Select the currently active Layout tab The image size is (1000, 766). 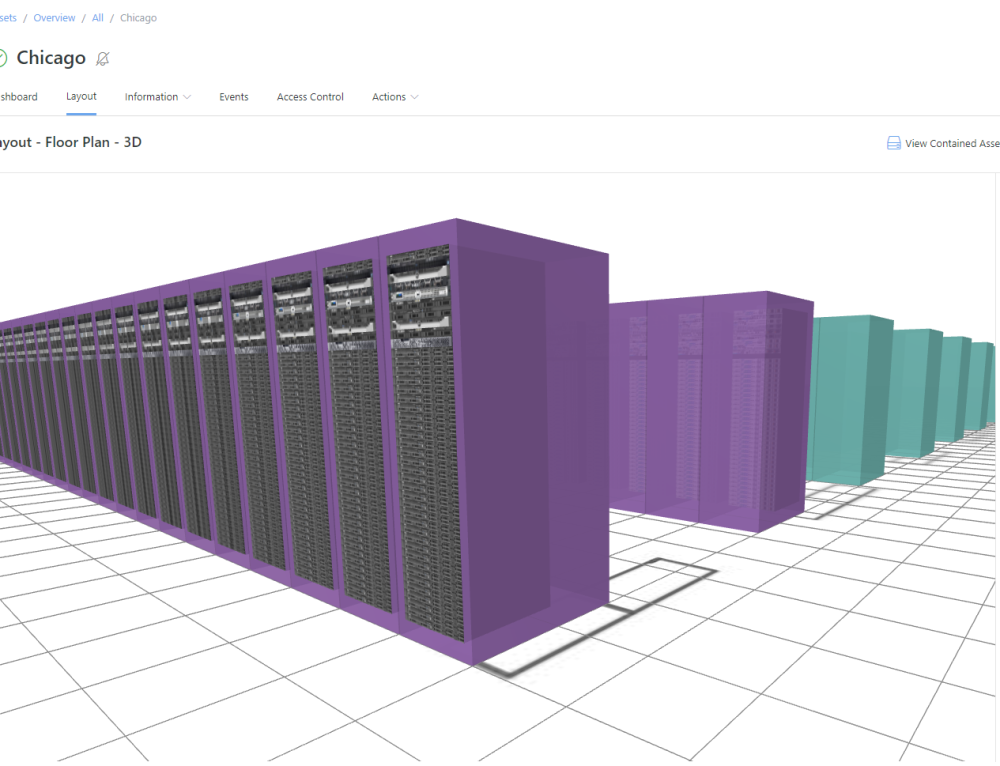(x=81, y=96)
